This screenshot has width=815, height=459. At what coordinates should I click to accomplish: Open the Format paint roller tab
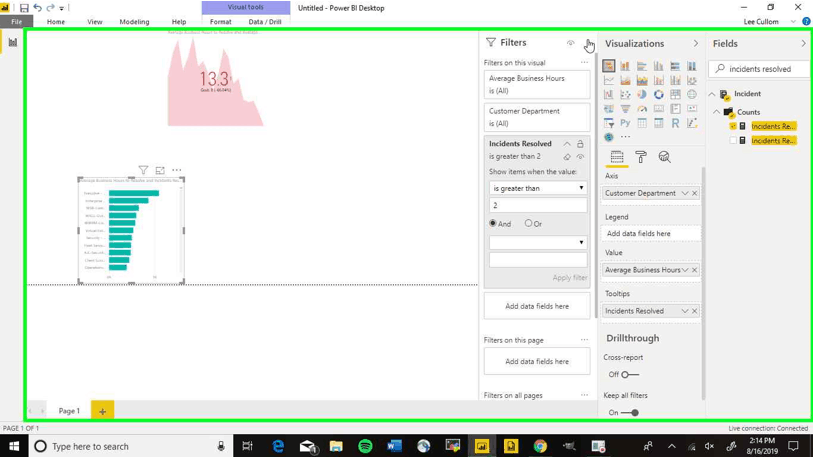tap(641, 157)
